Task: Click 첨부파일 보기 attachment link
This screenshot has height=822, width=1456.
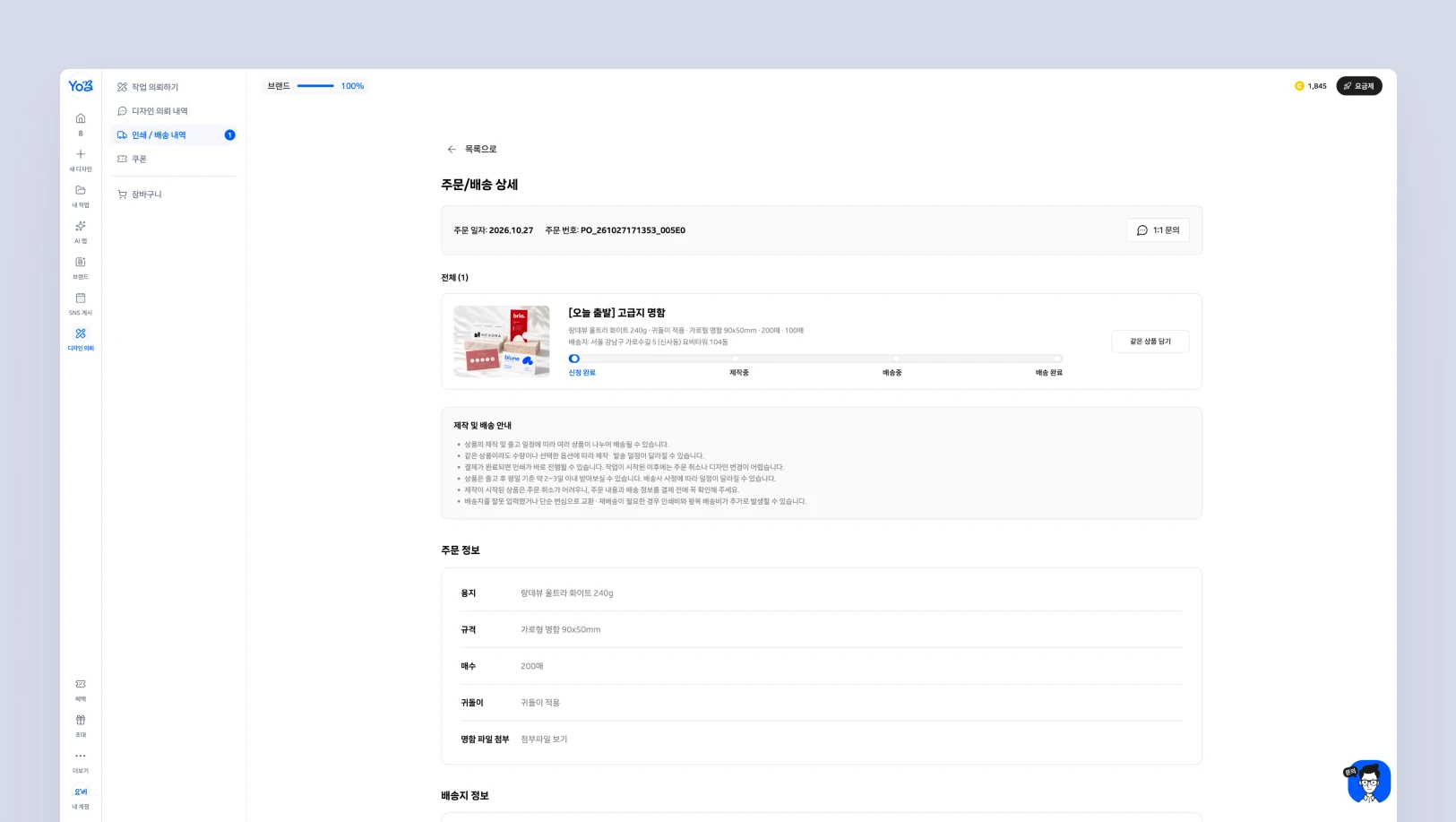Action: 544,740
